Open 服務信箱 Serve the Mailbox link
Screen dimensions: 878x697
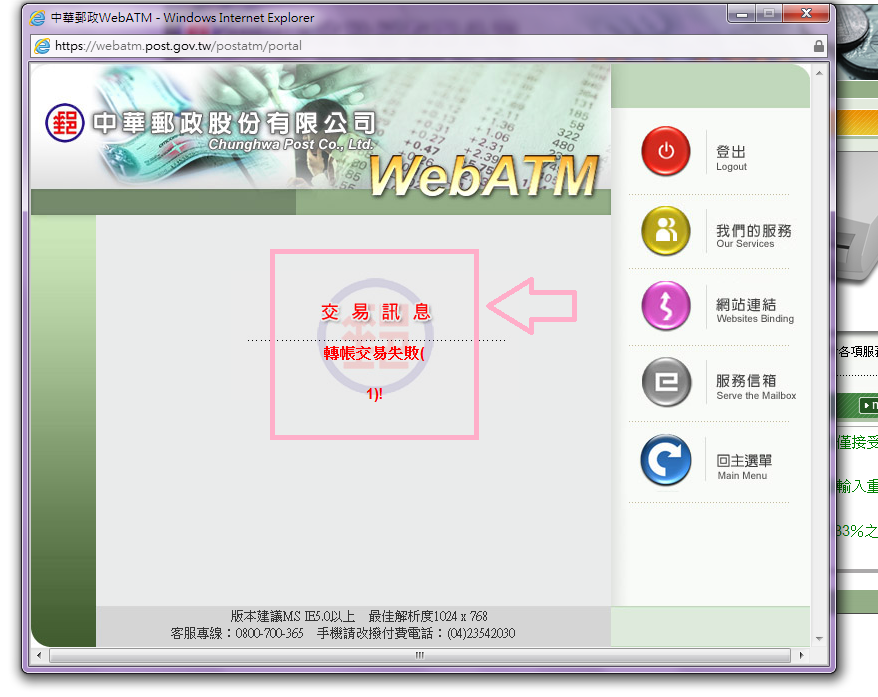pos(756,387)
